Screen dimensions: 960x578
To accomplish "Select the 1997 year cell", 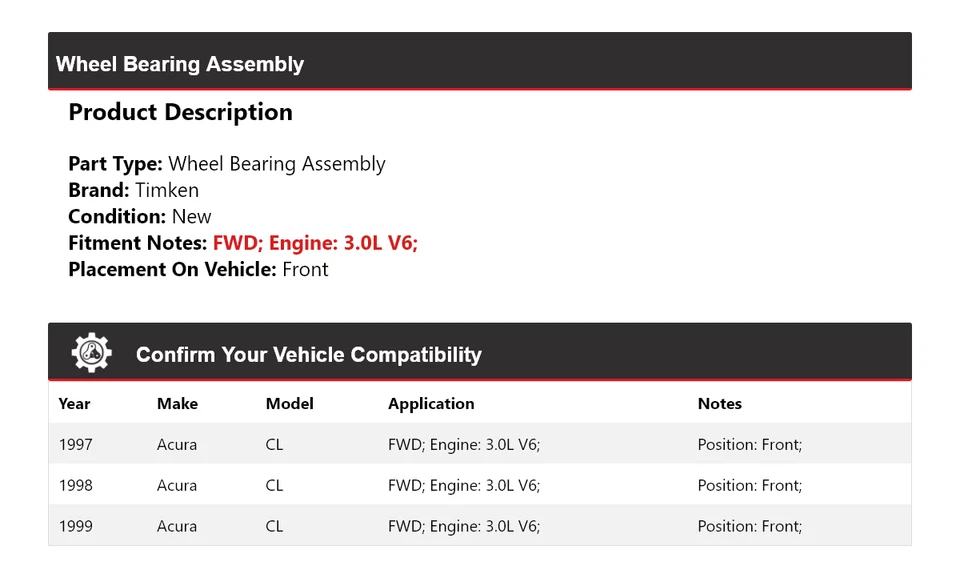I will [76, 445].
